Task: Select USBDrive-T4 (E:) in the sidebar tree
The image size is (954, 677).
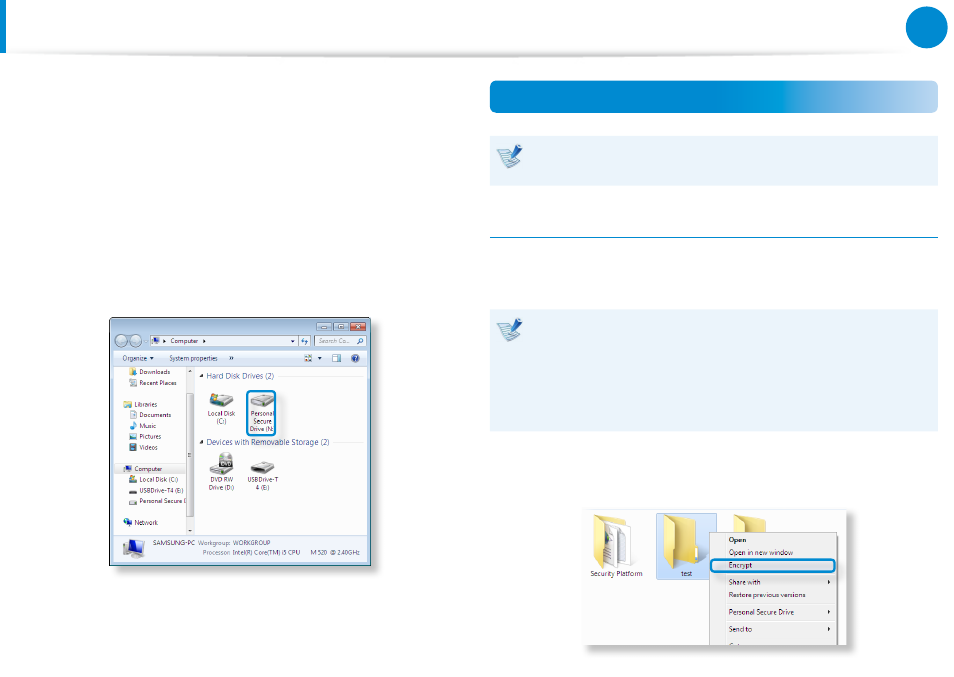Action: coord(156,491)
